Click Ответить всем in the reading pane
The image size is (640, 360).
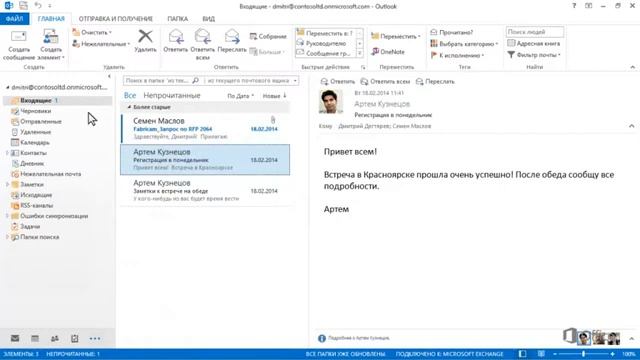(x=385, y=82)
